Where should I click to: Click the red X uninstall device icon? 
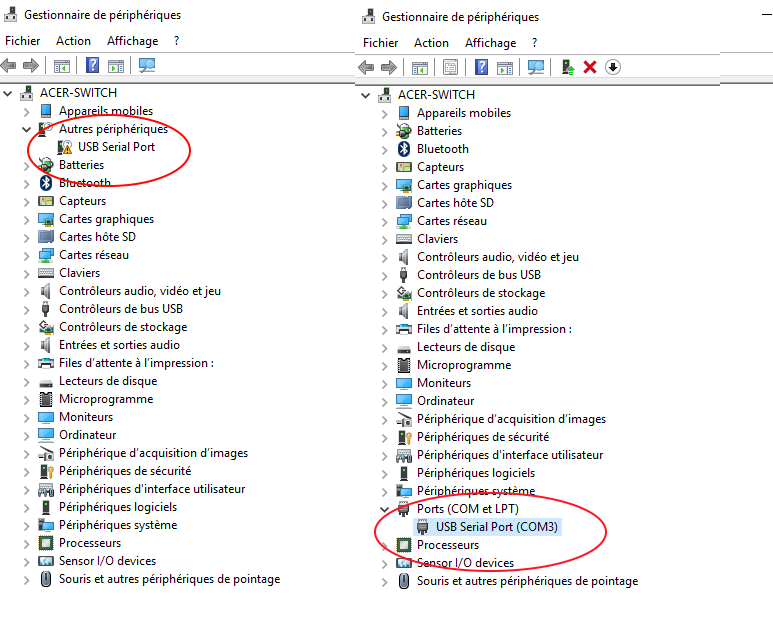click(590, 67)
